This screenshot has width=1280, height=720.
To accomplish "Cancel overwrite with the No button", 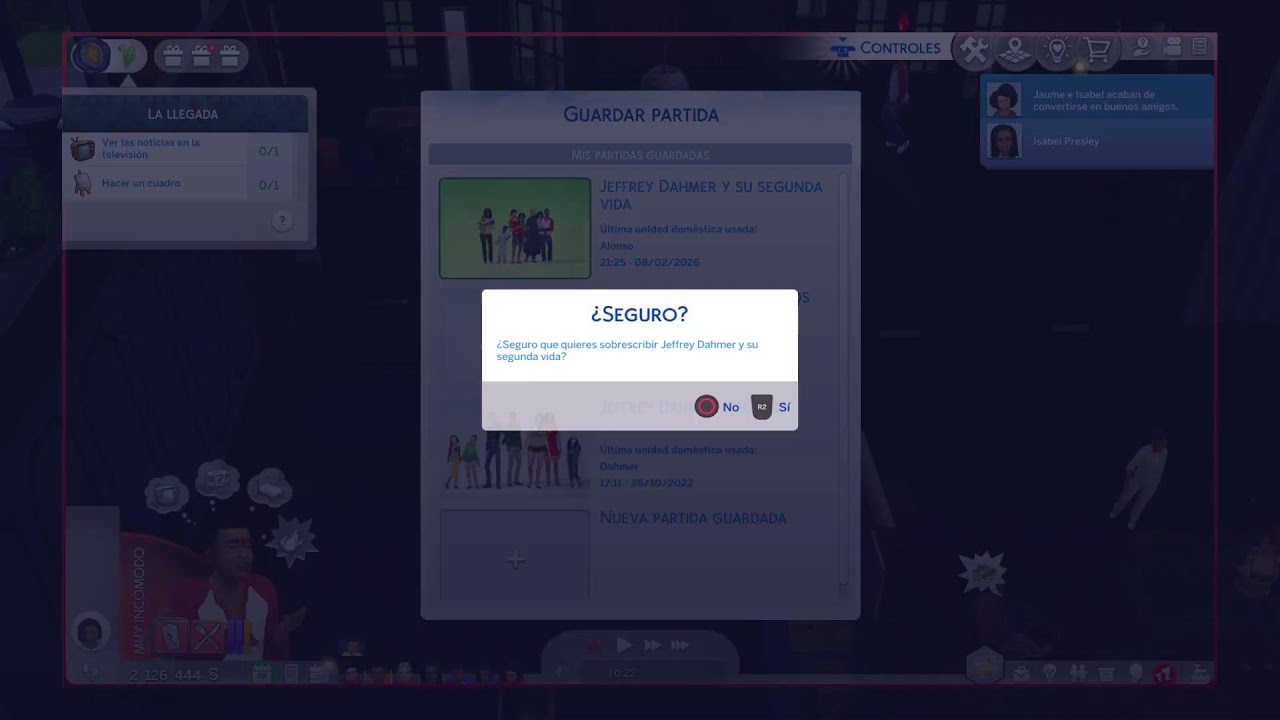I will (x=718, y=407).
